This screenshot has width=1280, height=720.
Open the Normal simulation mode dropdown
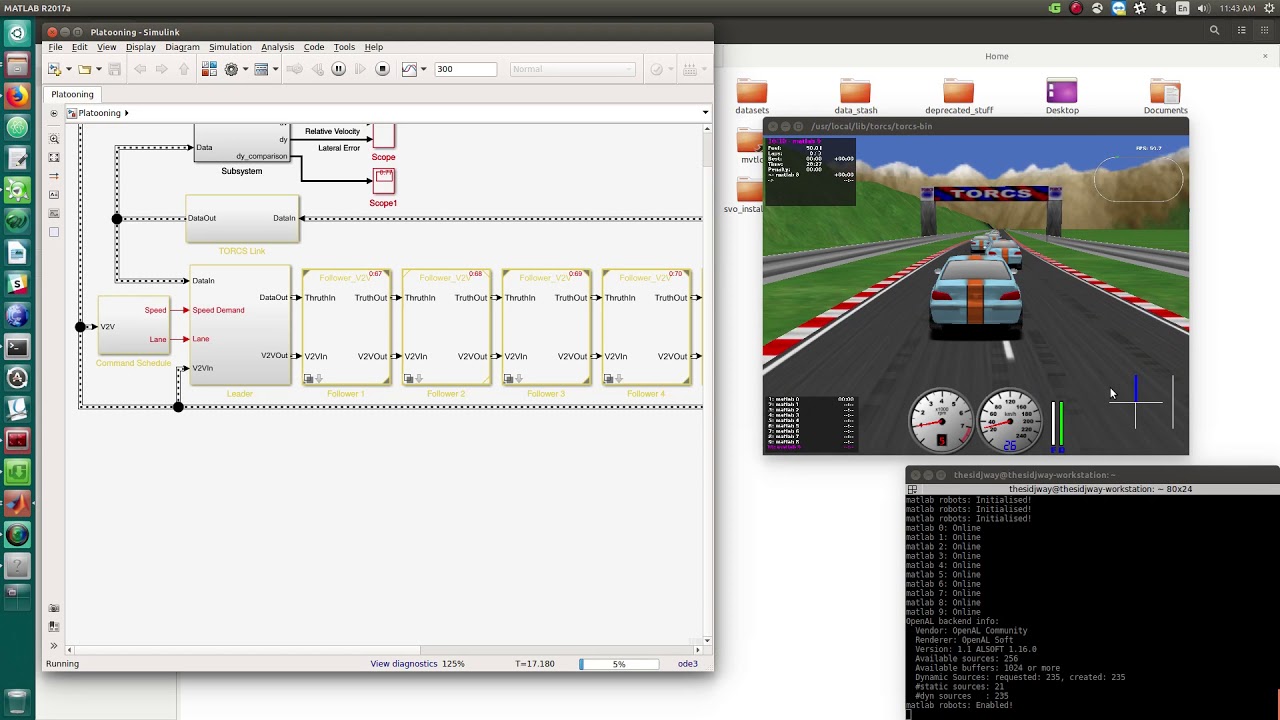coord(573,69)
